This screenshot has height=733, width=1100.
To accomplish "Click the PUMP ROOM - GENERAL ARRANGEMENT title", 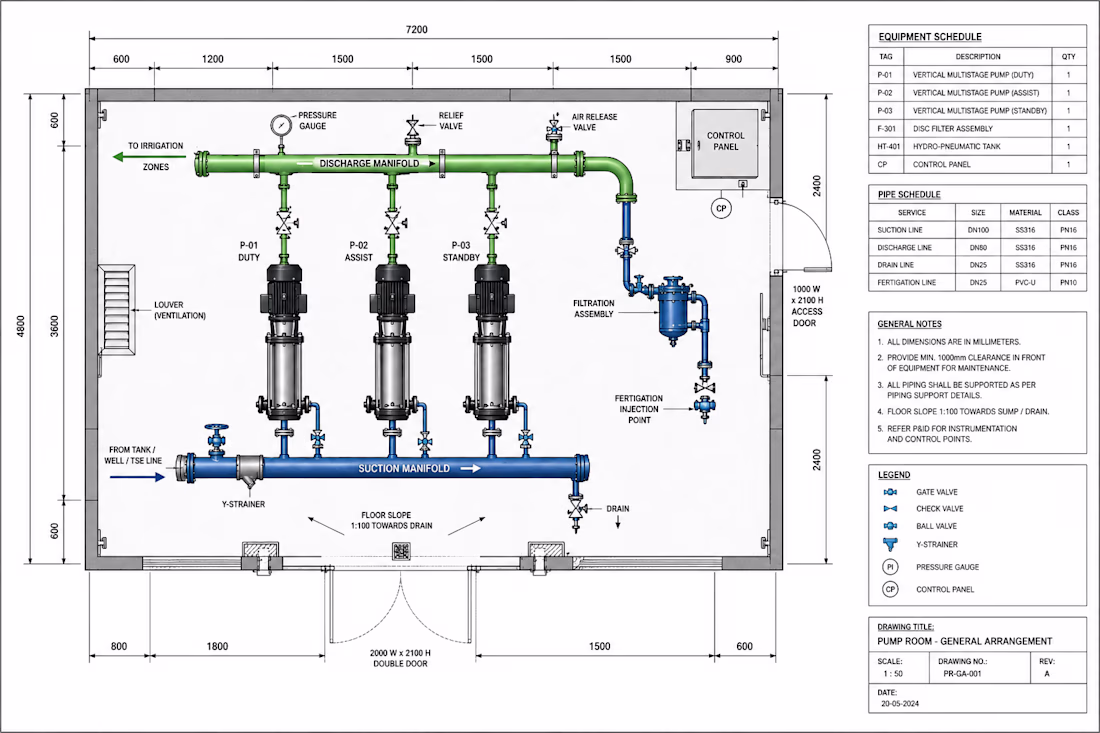I will click(x=965, y=641).
